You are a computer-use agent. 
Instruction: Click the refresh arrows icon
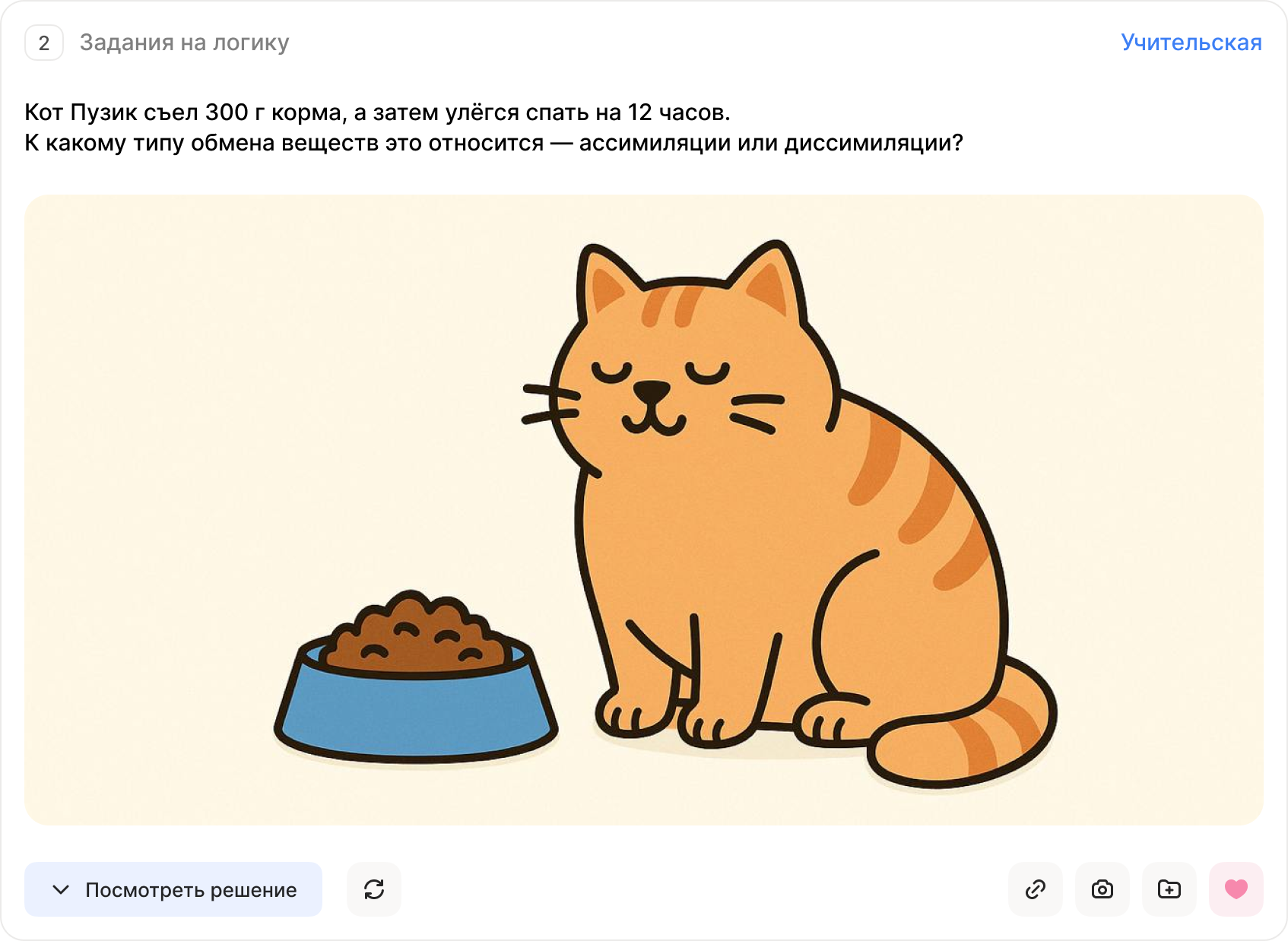point(374,889)
